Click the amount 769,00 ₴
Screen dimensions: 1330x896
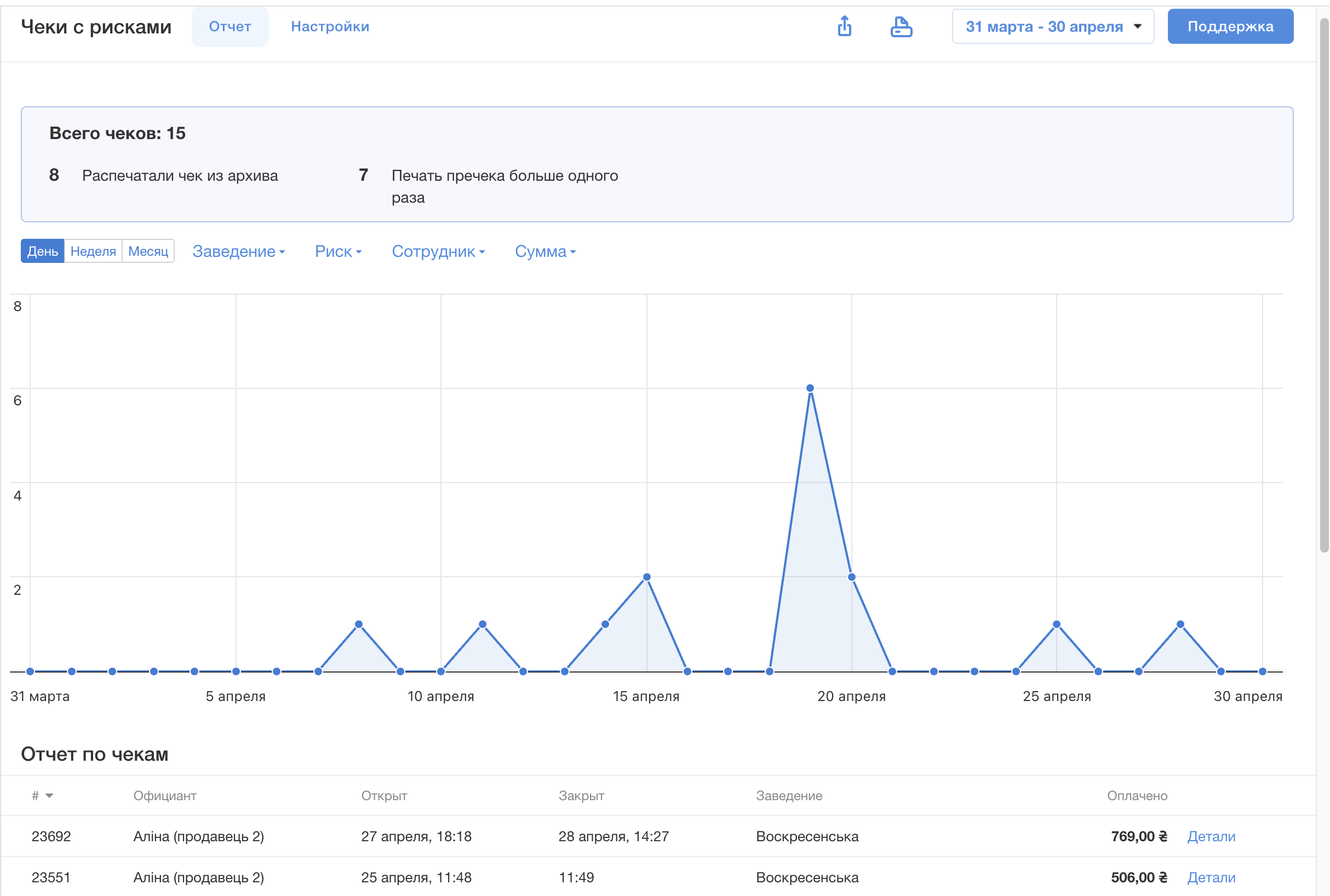click(x=1138, y=836)
